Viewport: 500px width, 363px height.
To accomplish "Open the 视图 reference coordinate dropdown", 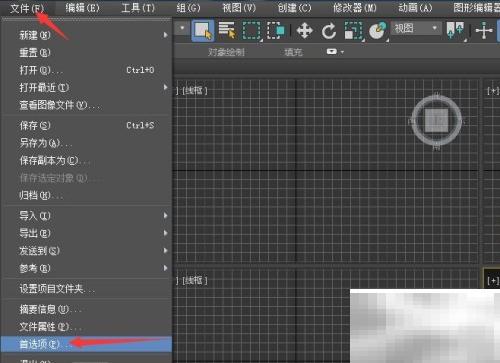I will tap(416, 29).
